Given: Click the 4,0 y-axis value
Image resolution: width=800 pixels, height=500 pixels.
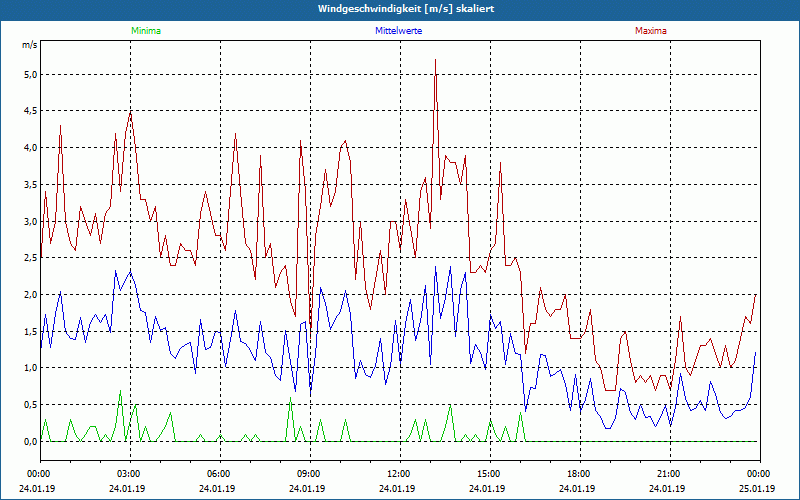Looking at the screenshot, I should pos(31,148).
